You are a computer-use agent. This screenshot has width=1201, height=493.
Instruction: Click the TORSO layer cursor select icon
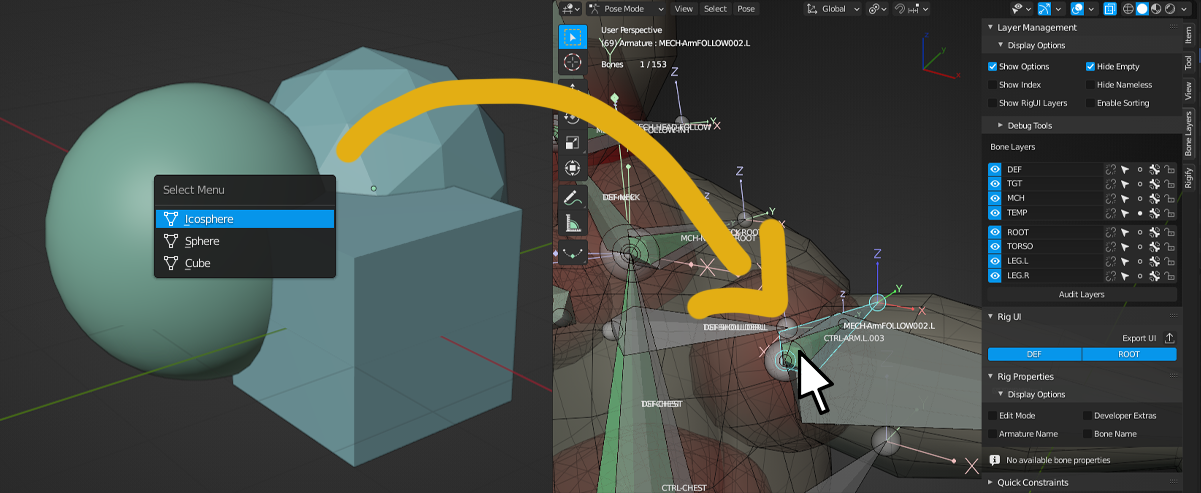(x=1124, y=246)
